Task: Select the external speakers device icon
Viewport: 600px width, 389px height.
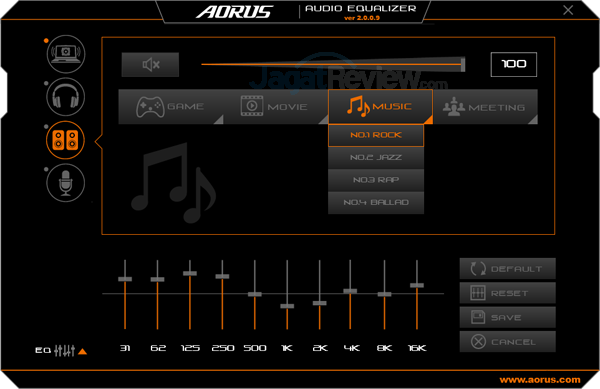Action: pos(65,140)
